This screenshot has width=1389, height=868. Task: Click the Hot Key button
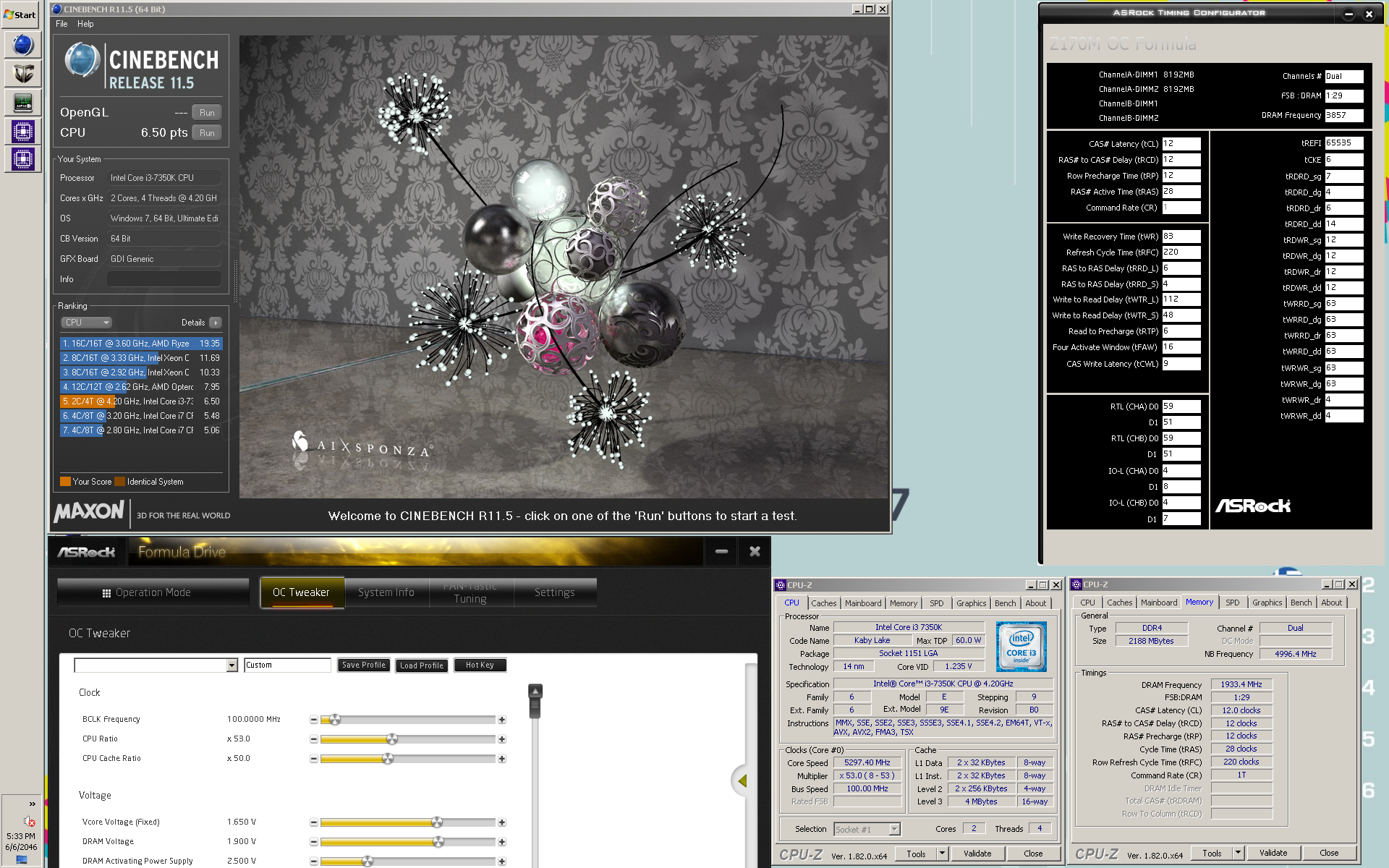[480, 665]
